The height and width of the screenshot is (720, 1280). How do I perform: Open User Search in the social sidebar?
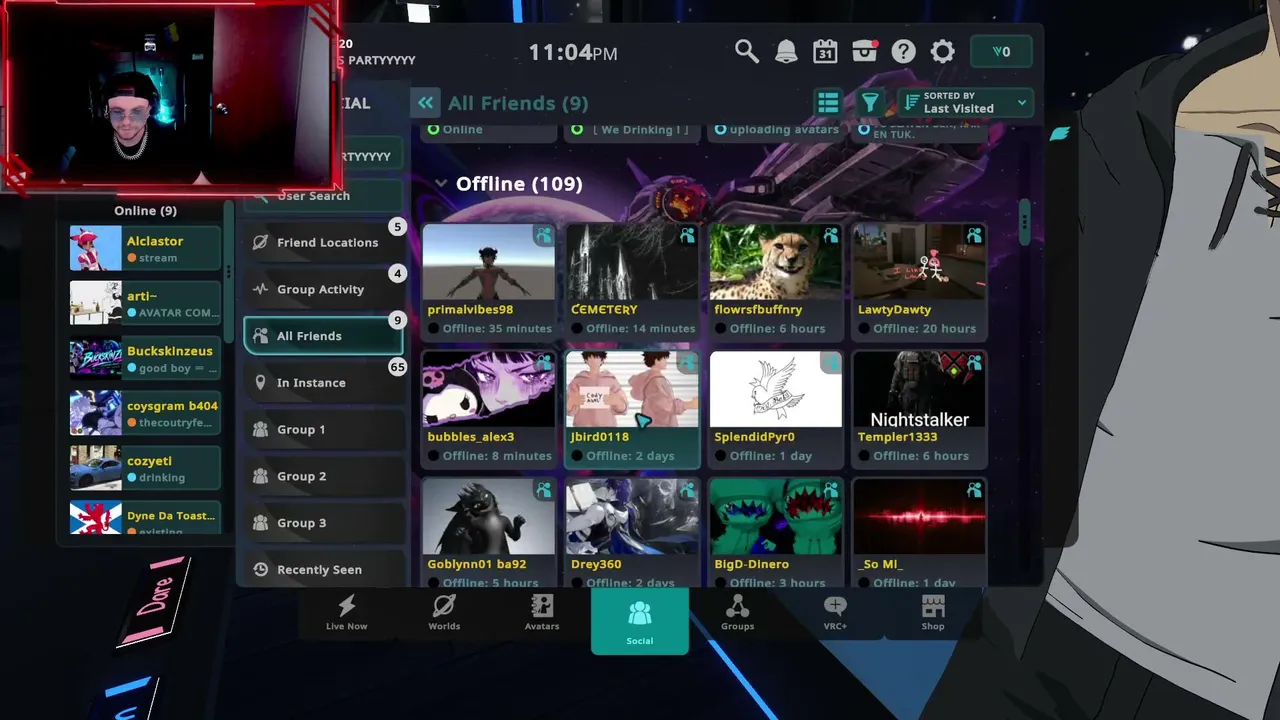pyautogui.click(x=324, y=196)
